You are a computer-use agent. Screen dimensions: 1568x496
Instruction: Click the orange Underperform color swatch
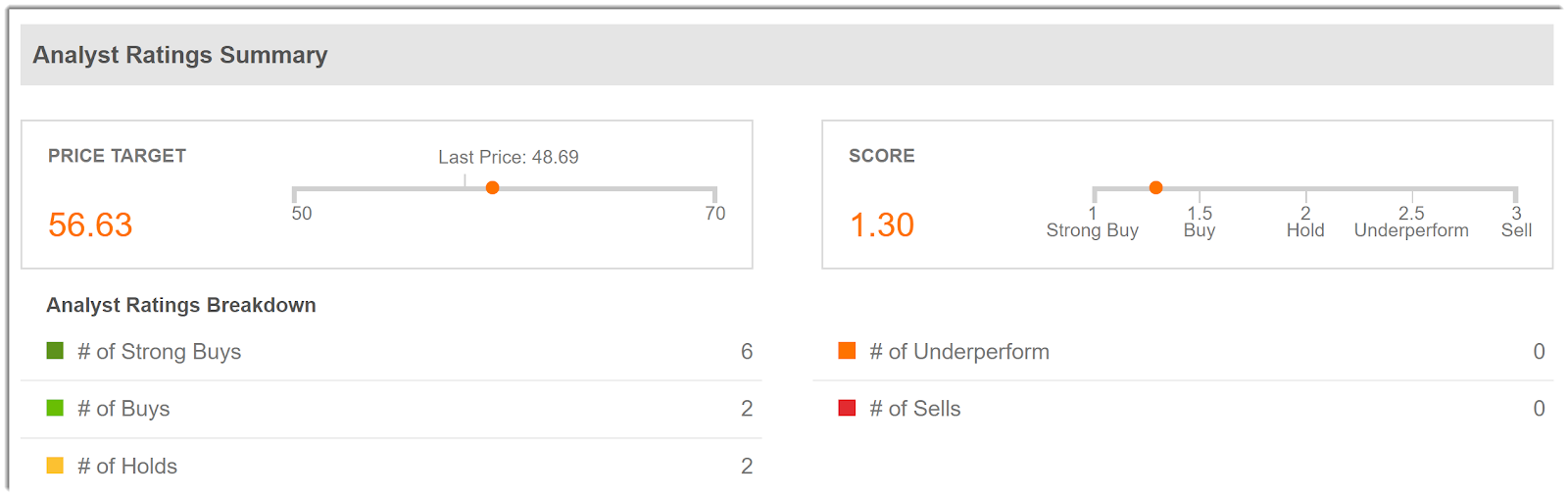coord(847,351)
